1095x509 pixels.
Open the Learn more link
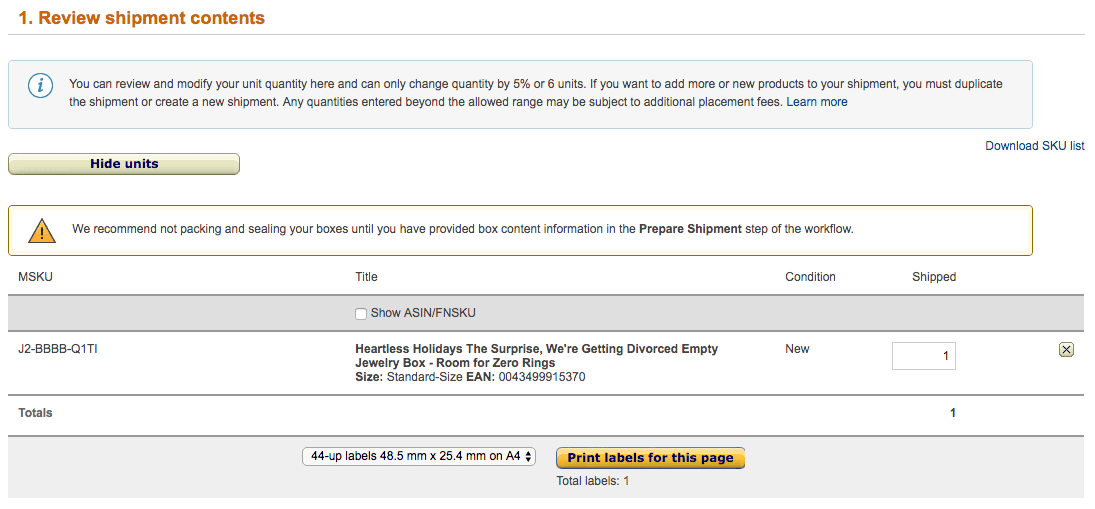(x=816, y=102)
